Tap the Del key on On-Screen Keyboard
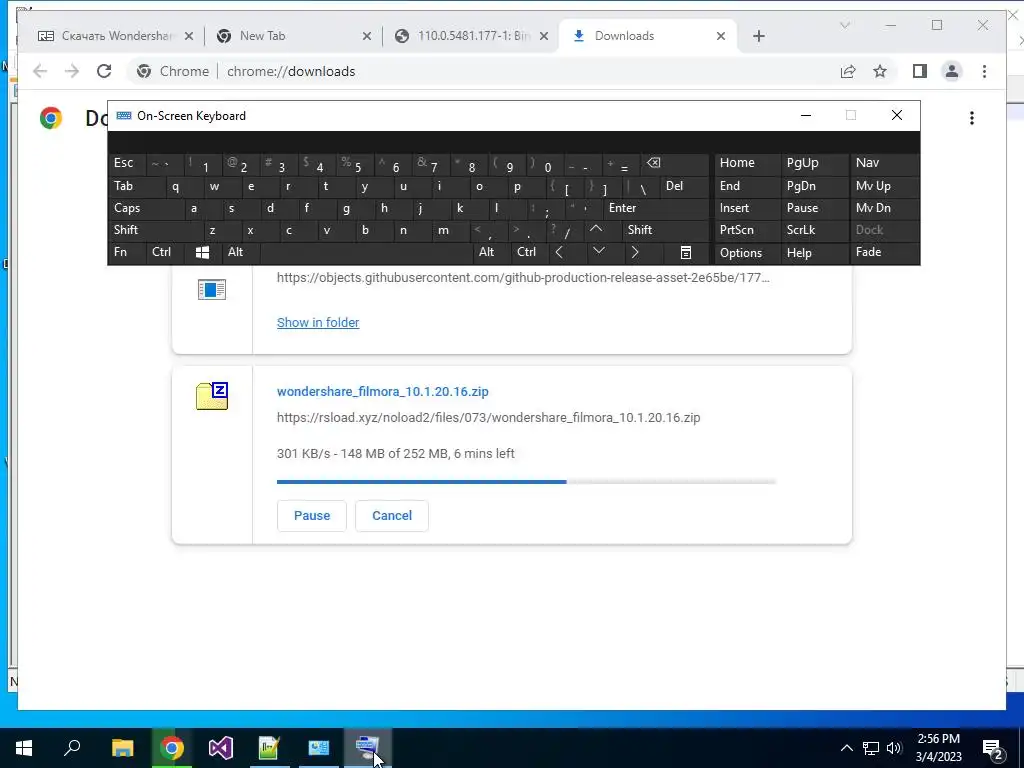The image size is (1024, 768). 684,186
